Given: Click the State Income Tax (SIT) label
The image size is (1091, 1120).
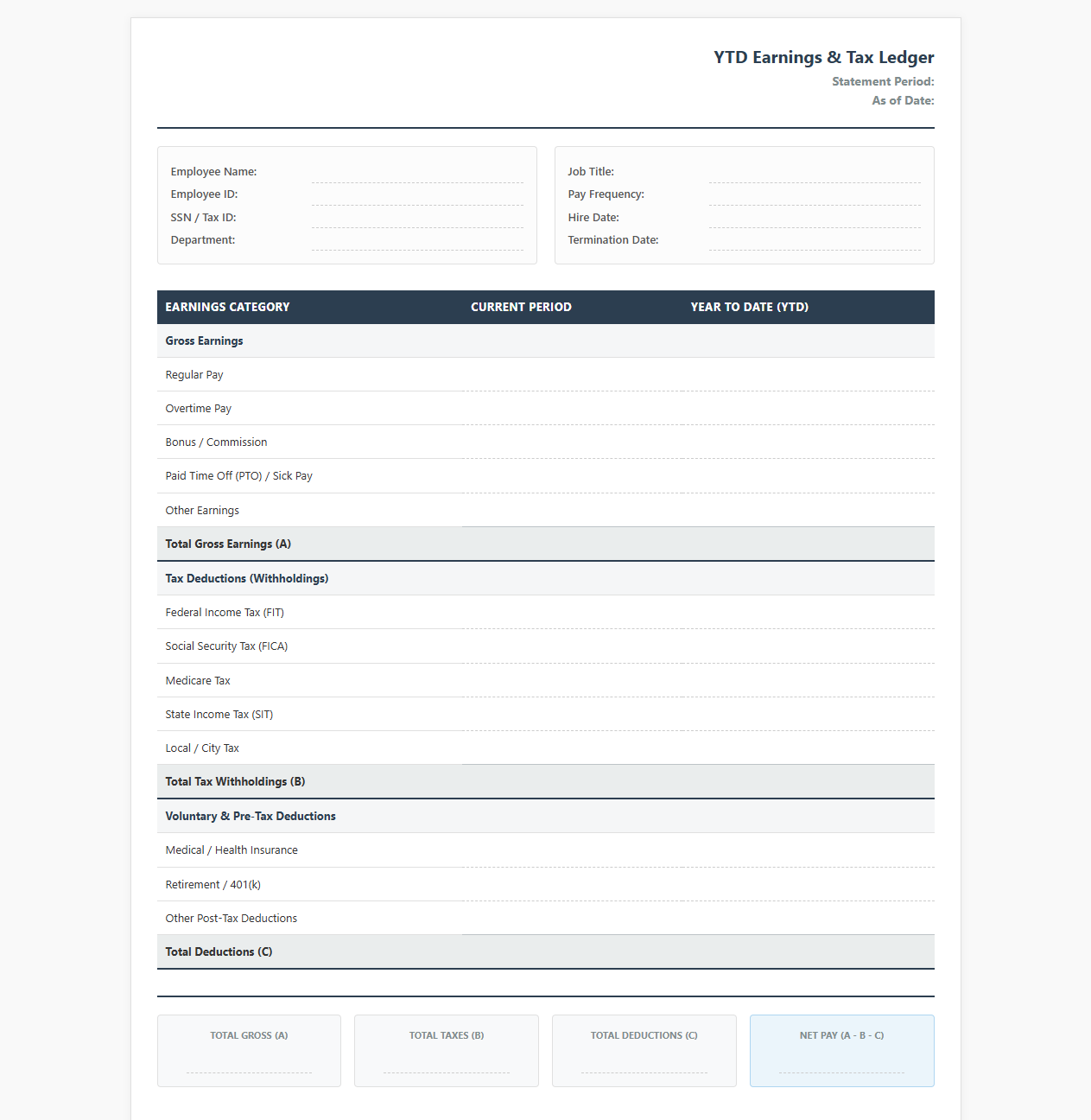Looking at the screenshot, I should point(219,714).
